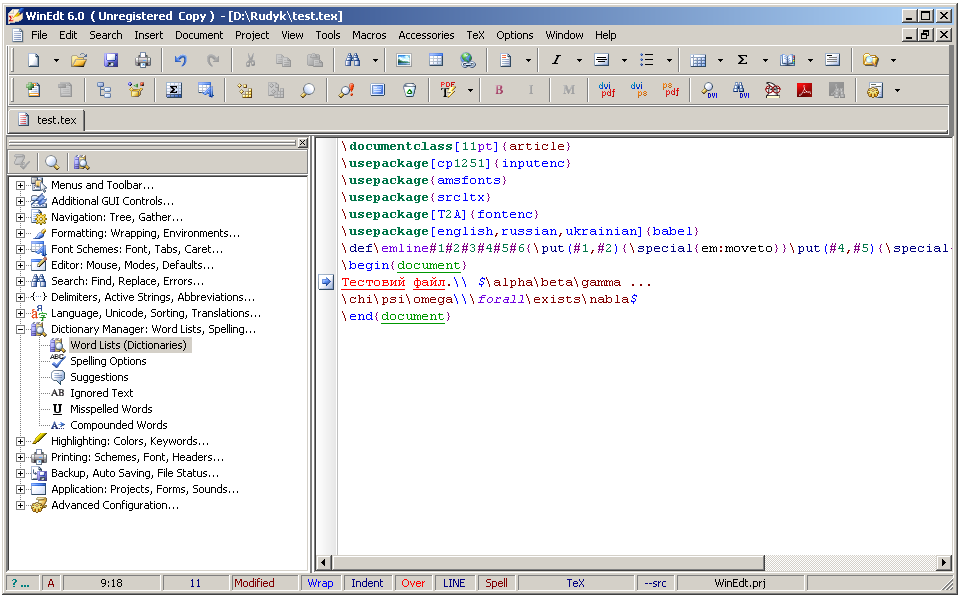Click the Undo arrow icon
The width and height of the screenshot is (960, 598).
point(180,60)
